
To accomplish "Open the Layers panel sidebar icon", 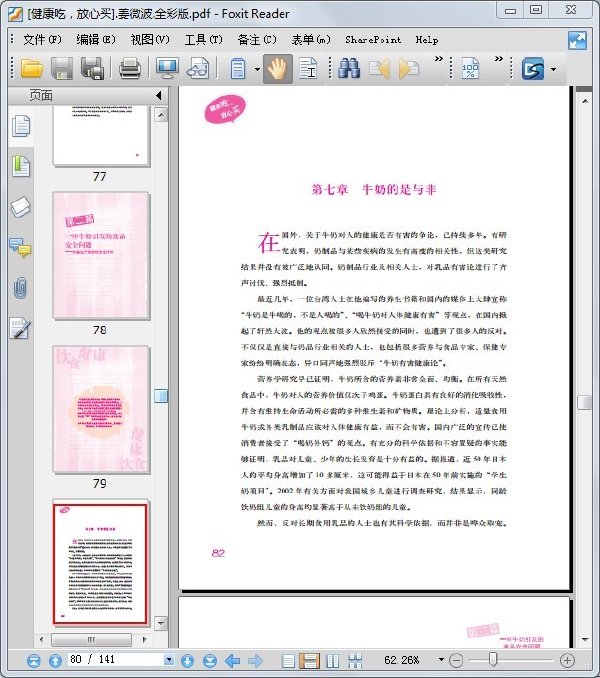I will tap(21, 207).
